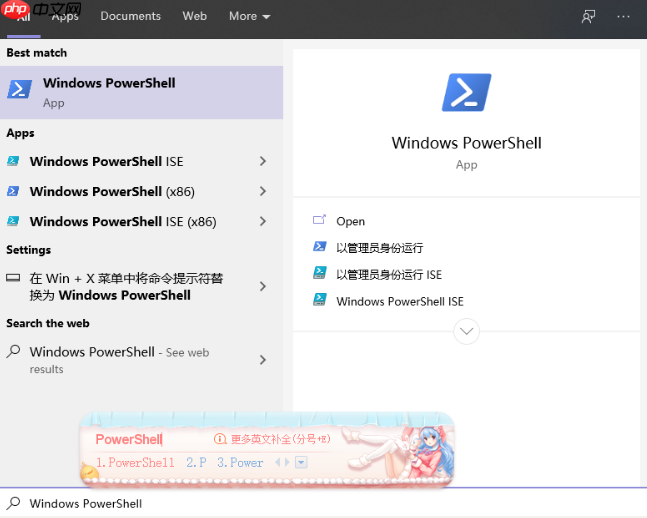Click the run-ISE-as-administrator icon
Image resolution: width=647 pixels, height=518 pixels.
[x=320, y=273]
